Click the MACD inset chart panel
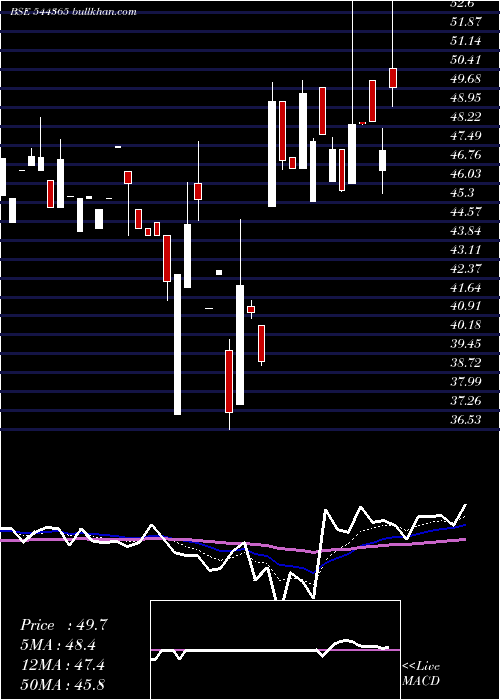Image resolution: width=500 pixels, height=700 pixels. tap(275, 650)
